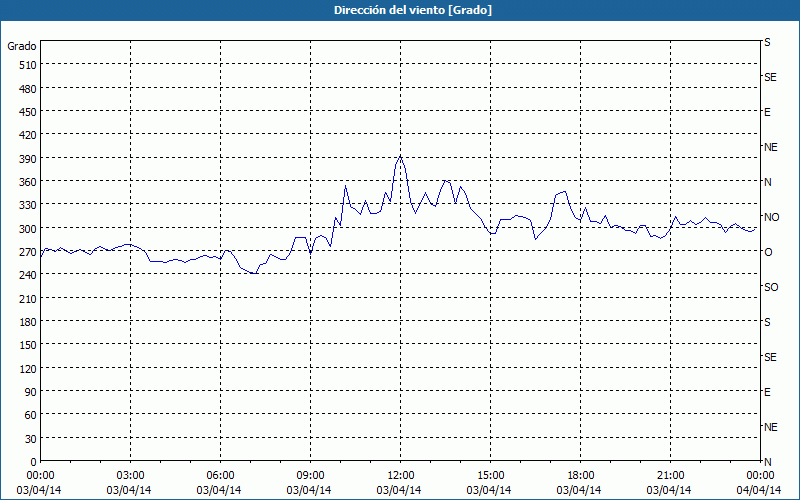Select the E compass label level with 90
800x500 pixels.
pos(767,392)
